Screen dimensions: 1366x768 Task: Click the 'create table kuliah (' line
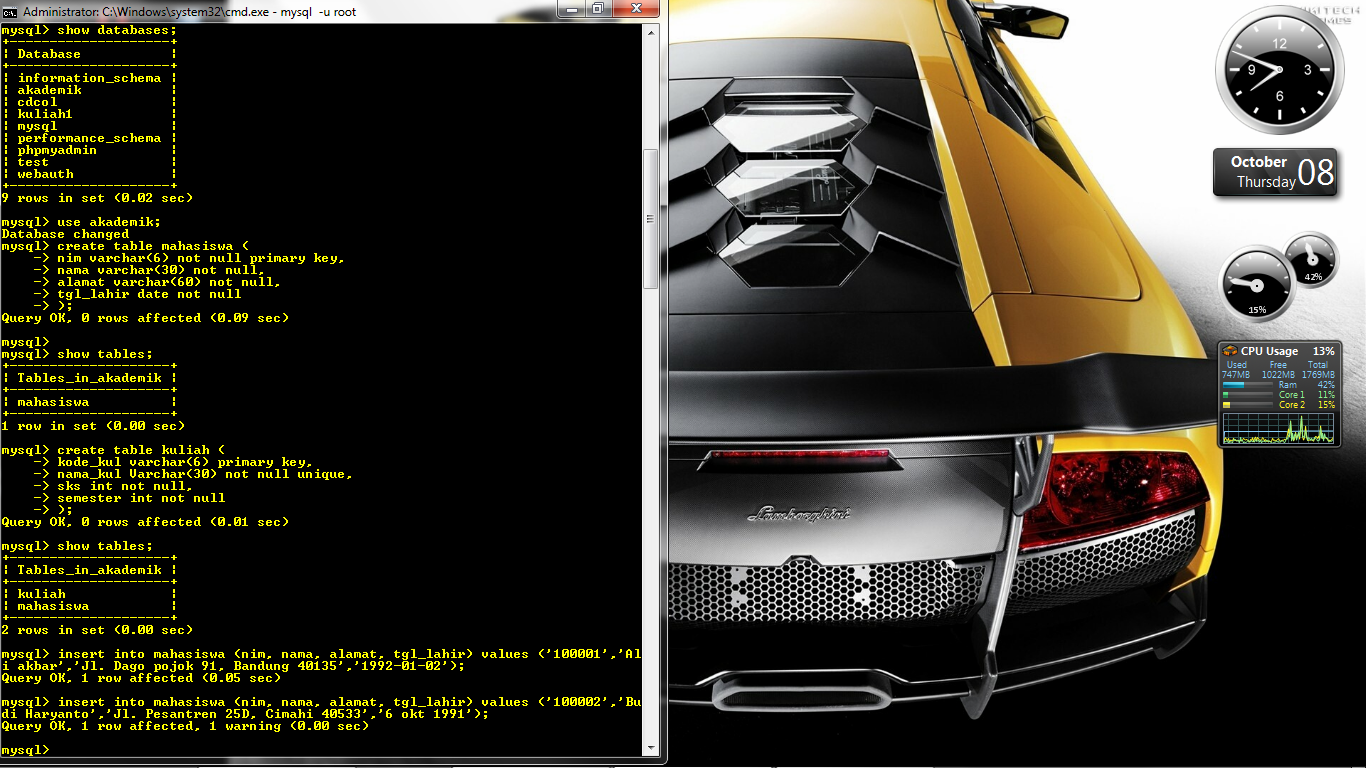pyautogui.click(x=113, y=450)
